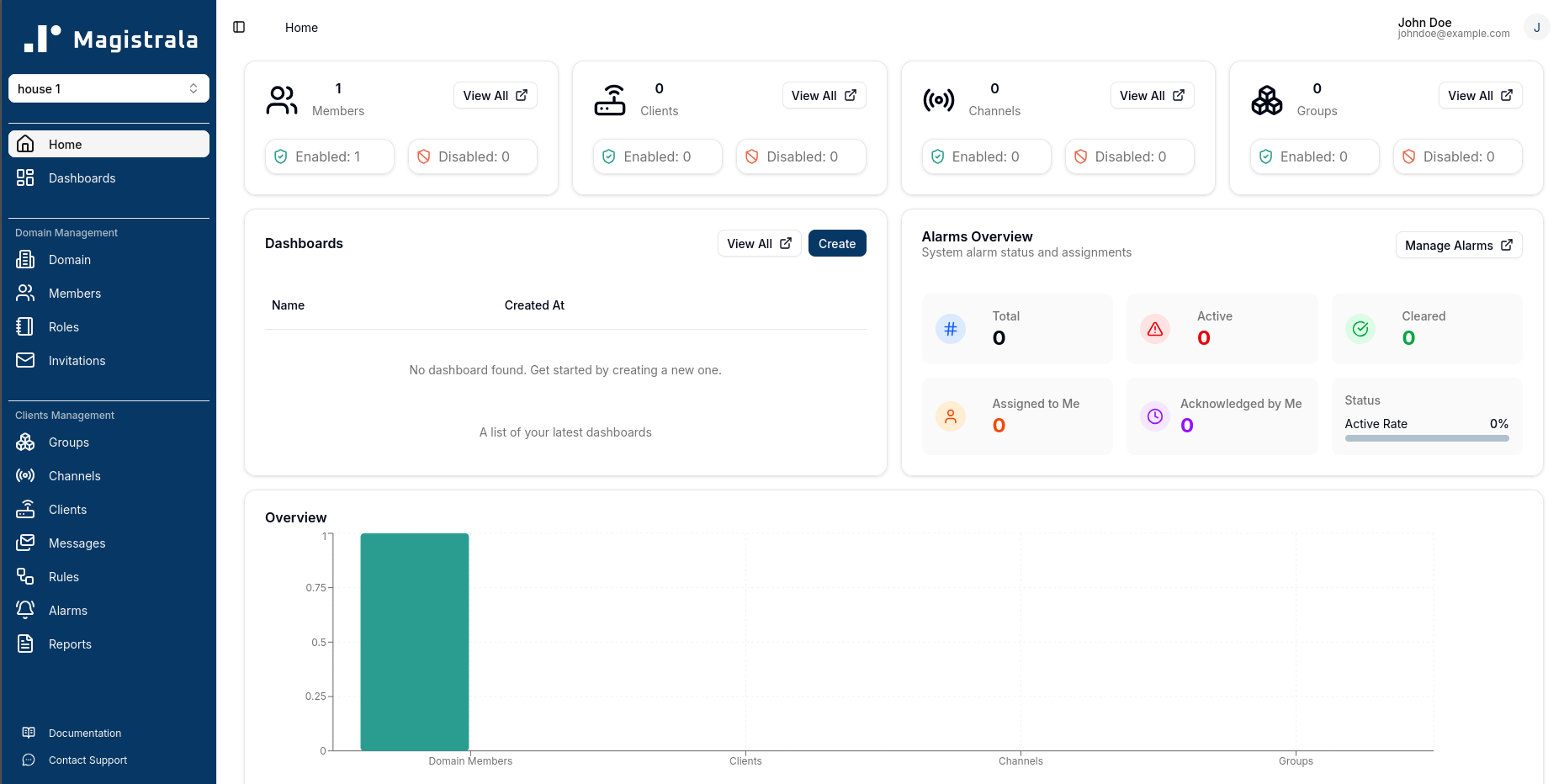The height and width of the screenshot is (784, 1564).
Task: Click the Domain Members bar in chart
Action: [415, 641]
